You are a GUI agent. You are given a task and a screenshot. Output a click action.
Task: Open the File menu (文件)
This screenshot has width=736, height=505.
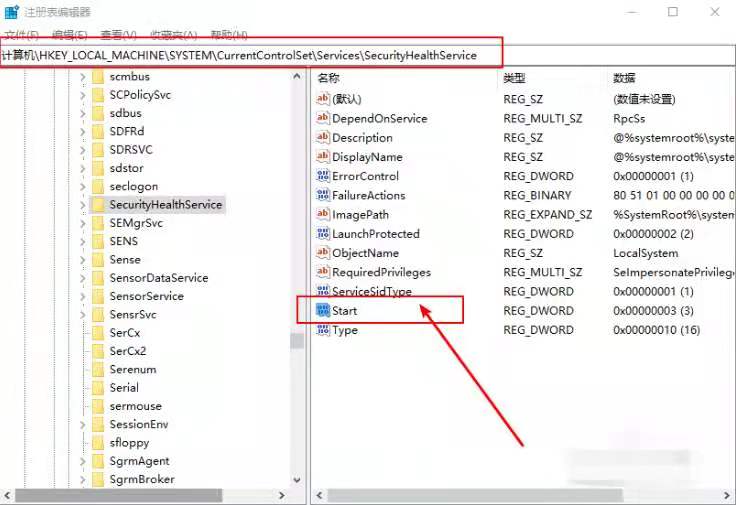[x=21, y=35]
